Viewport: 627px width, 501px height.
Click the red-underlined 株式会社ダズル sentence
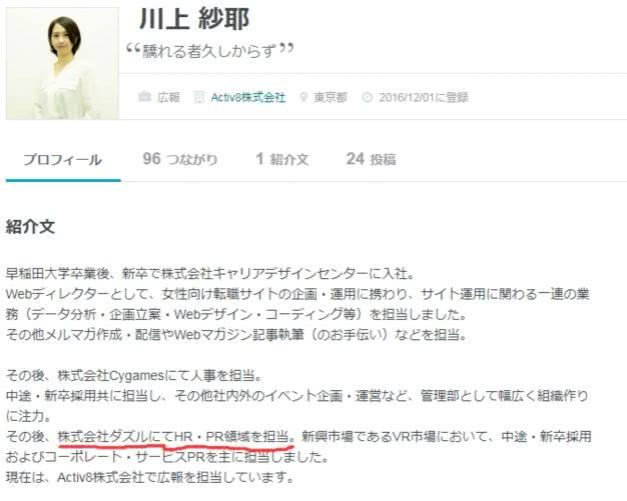pyautogui.click(x=176, y=436)
